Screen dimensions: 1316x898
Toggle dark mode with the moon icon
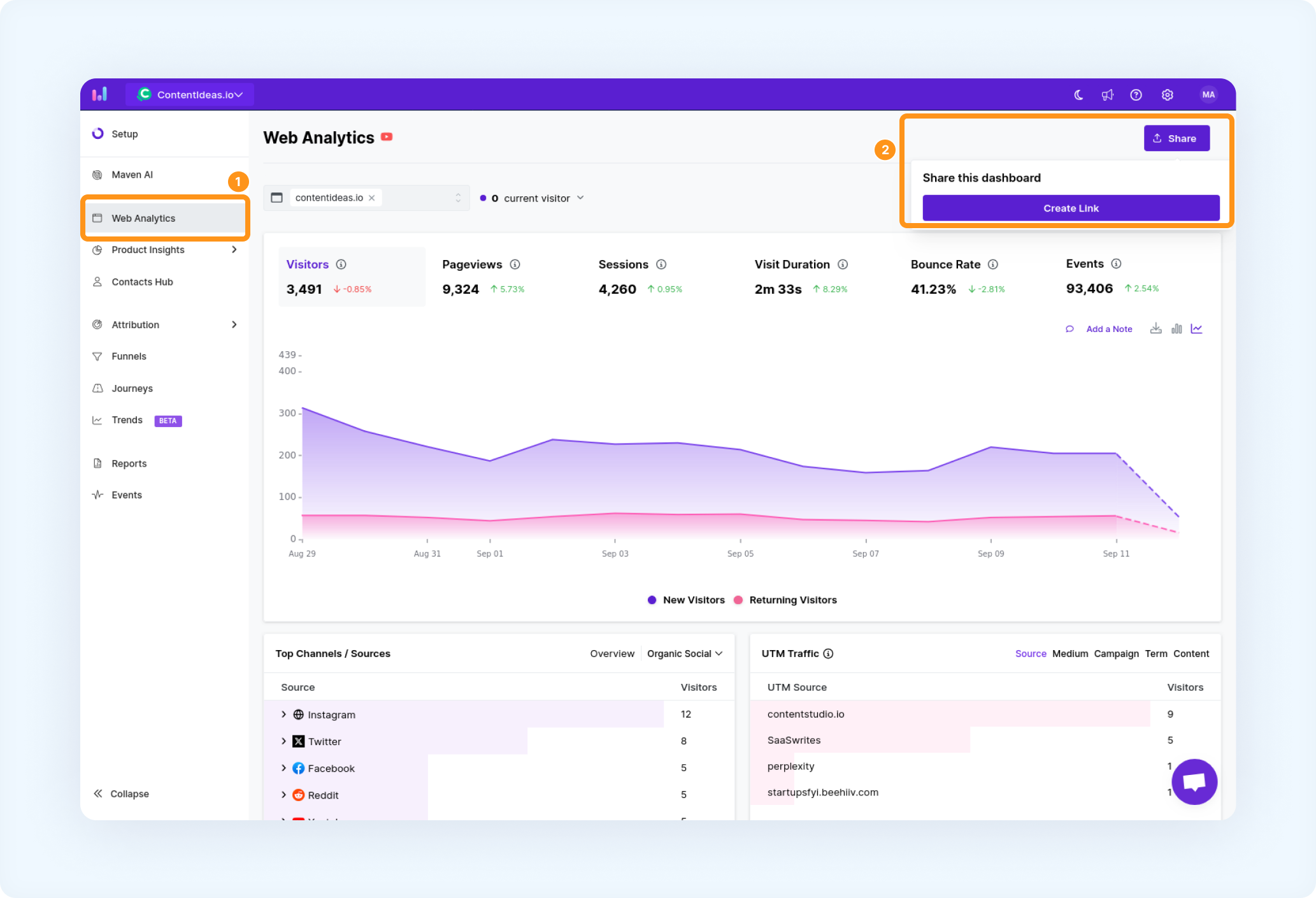click(1078, 95)
